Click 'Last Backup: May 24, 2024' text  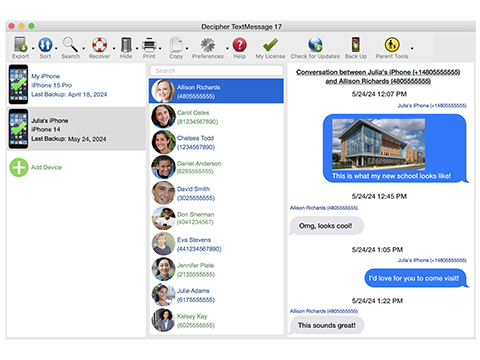tap(69, 139)
